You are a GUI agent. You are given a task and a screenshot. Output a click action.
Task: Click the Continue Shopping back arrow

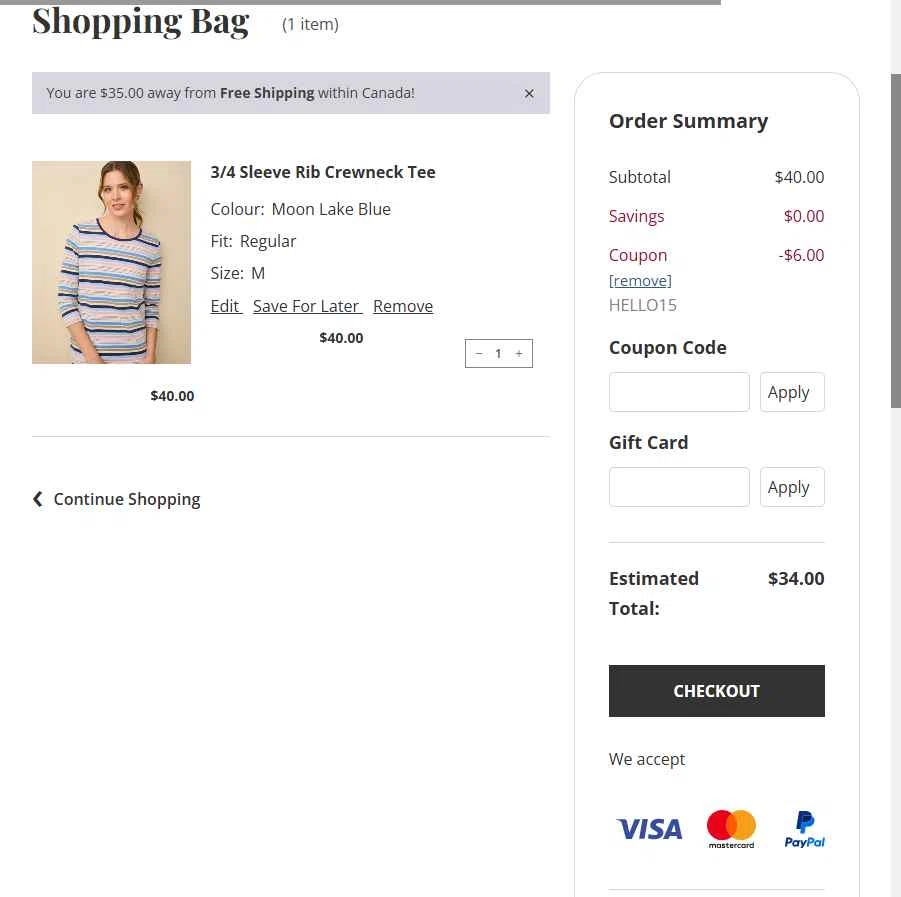click(x=38, y=499)
